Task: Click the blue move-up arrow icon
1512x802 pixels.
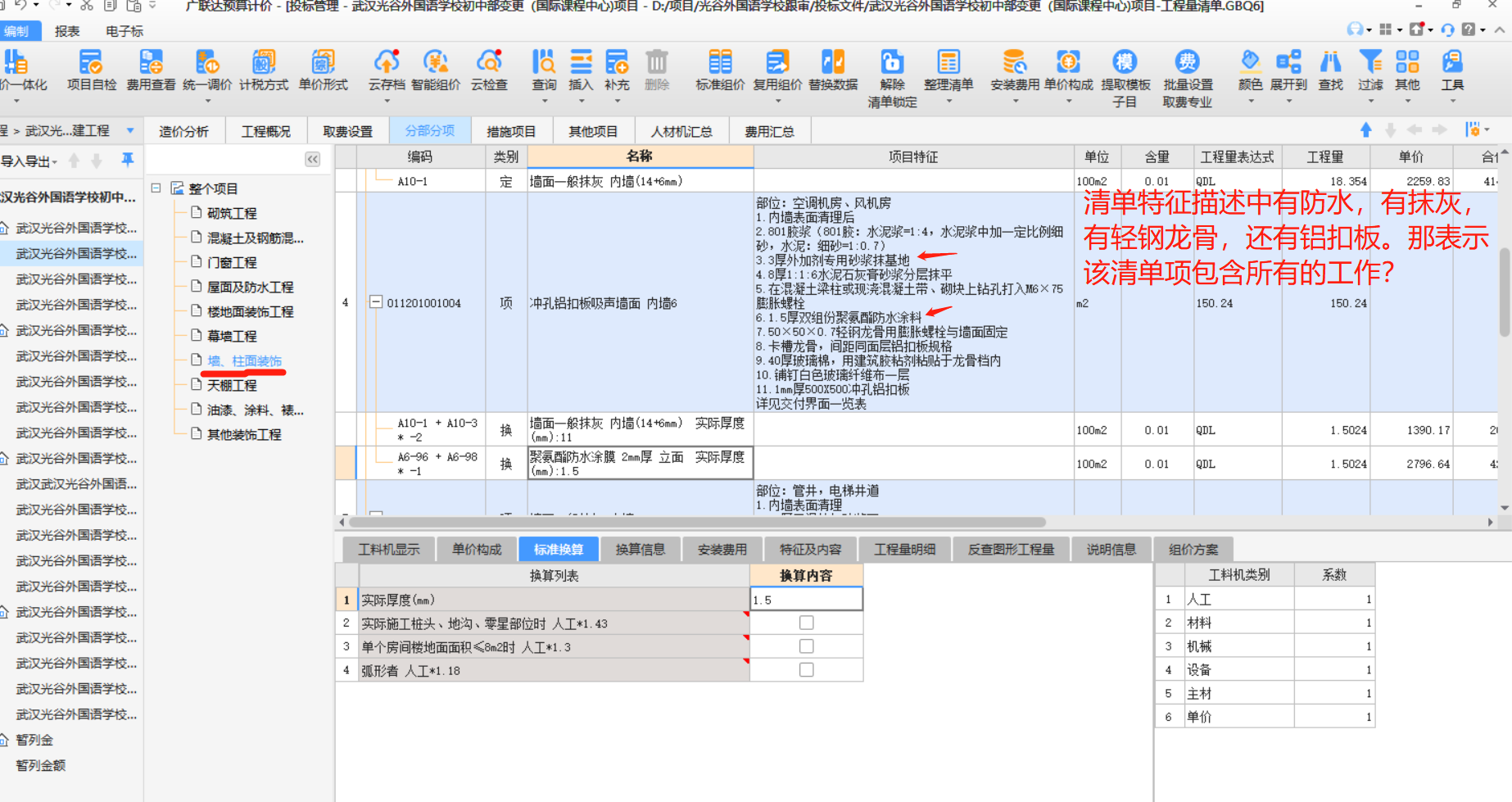Action: point(1365,129)
